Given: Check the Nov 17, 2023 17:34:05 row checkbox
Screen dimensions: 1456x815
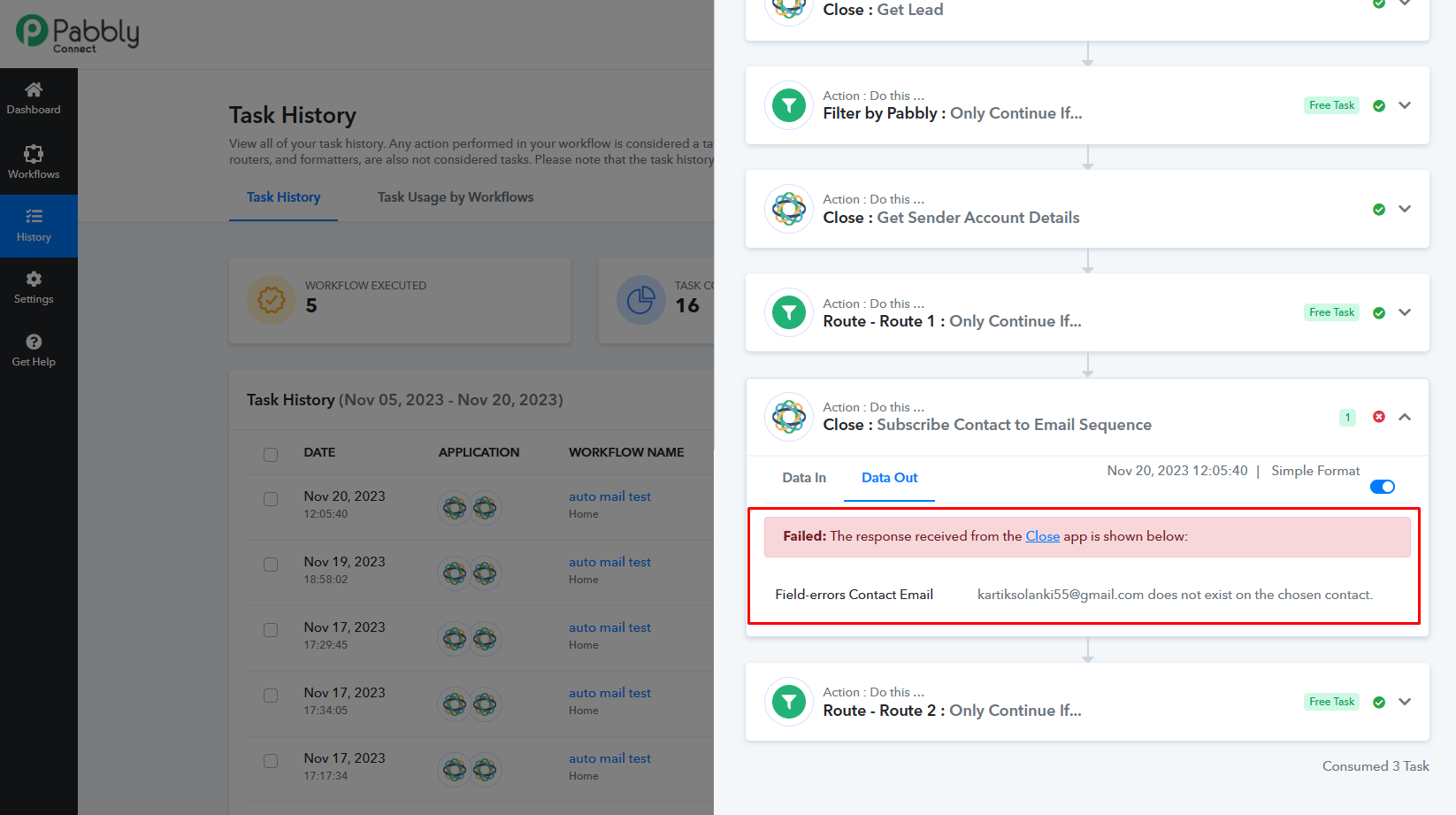Looking at the screenshot, I should (x=271, y=696).
